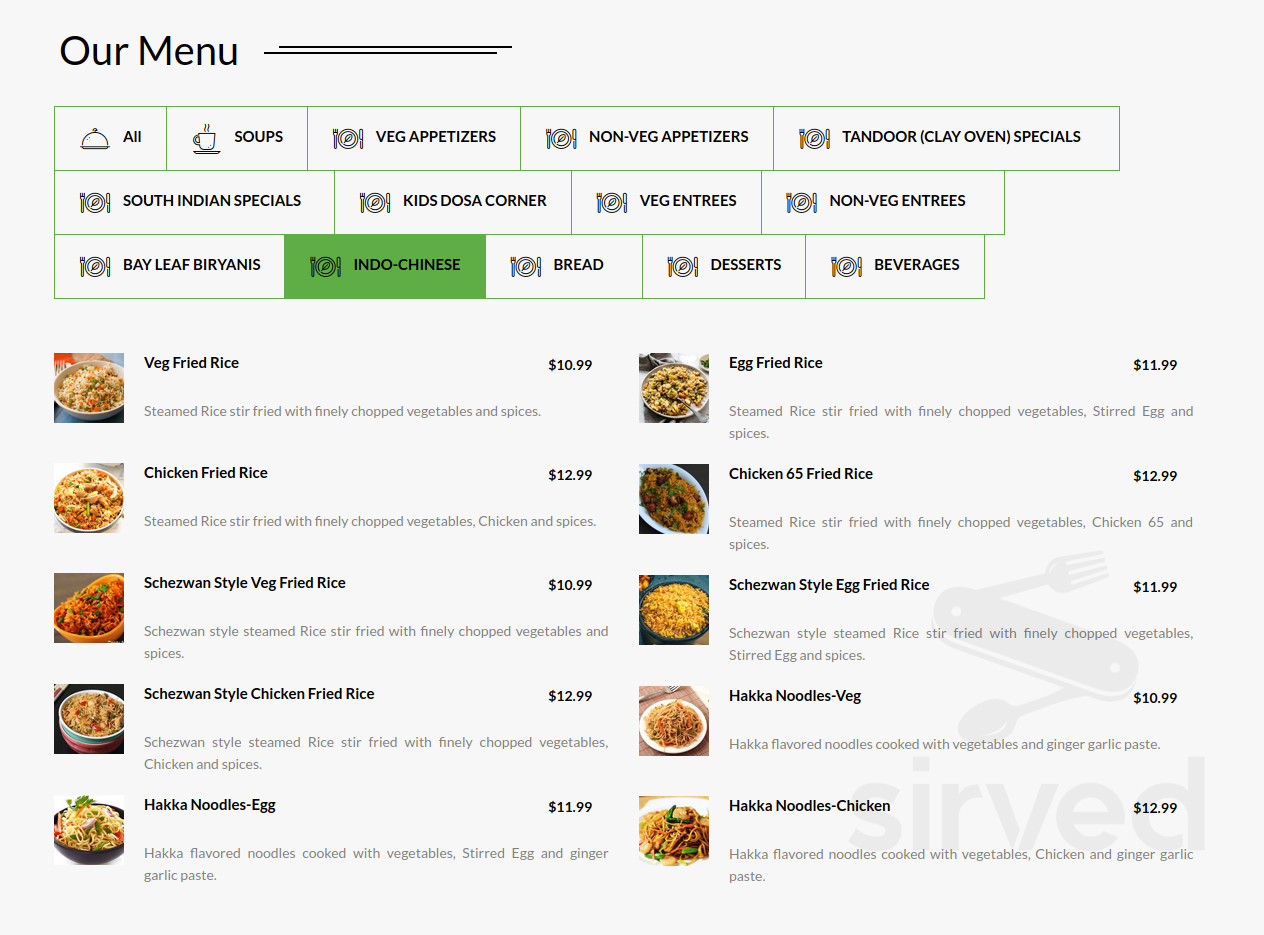
Task: Click the plate icon on TANDOOR SPECIALS tab
Action: click(x=814, y=137)
